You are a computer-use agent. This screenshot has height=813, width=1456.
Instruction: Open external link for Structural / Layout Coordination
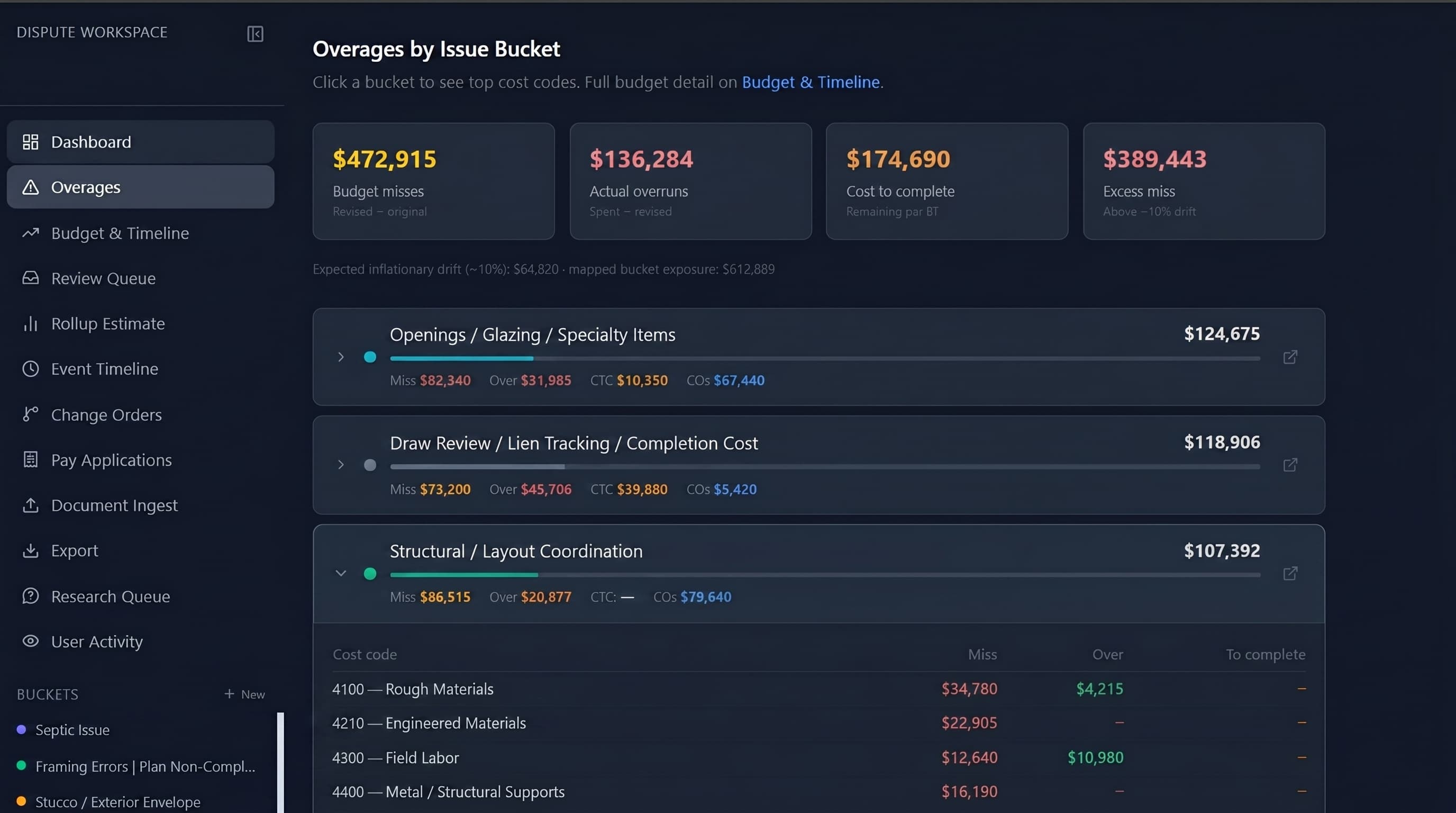coord(1290,573)
